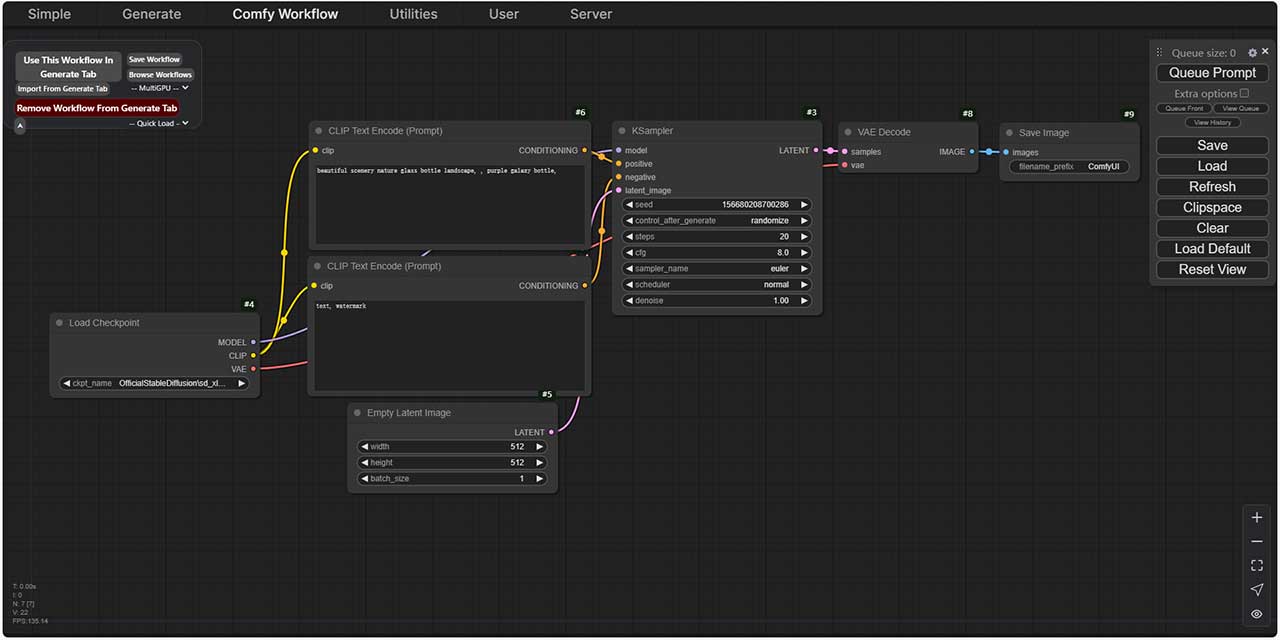The image size is (1280, 640).
Task: Open the Quick Load dropdown
Action: tap(160, 124)
